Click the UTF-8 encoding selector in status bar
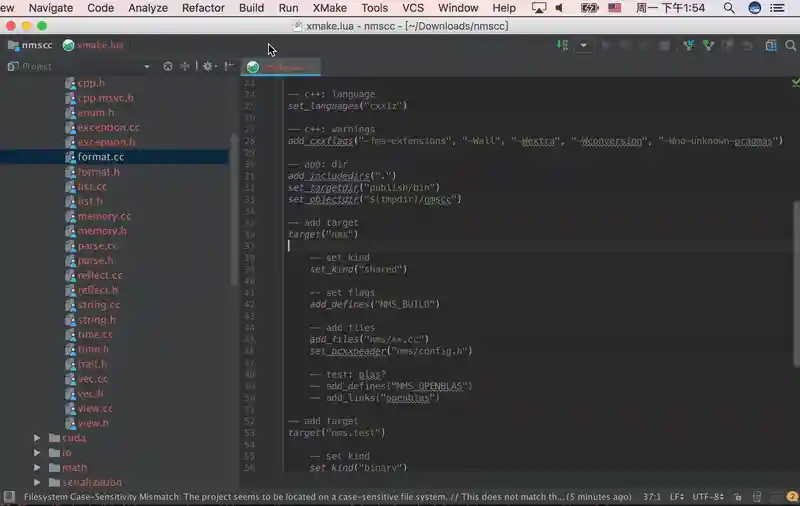 pos(709,497)
